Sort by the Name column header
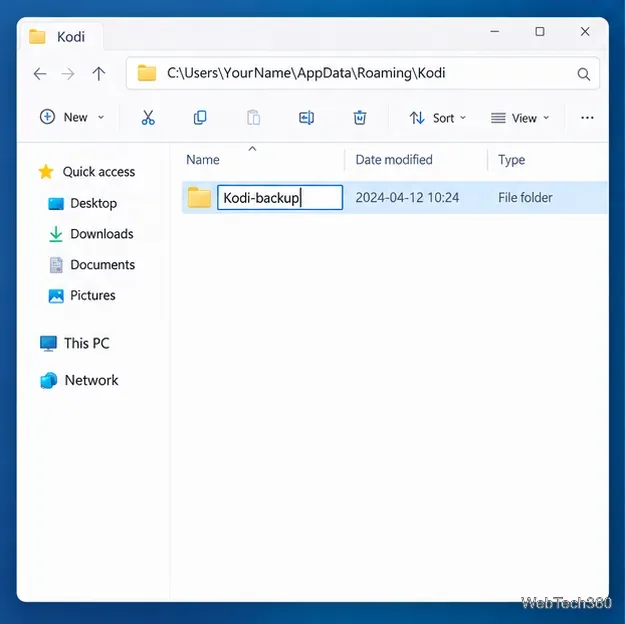This screenshot has height=624, width=625. [x=202, y=160]
